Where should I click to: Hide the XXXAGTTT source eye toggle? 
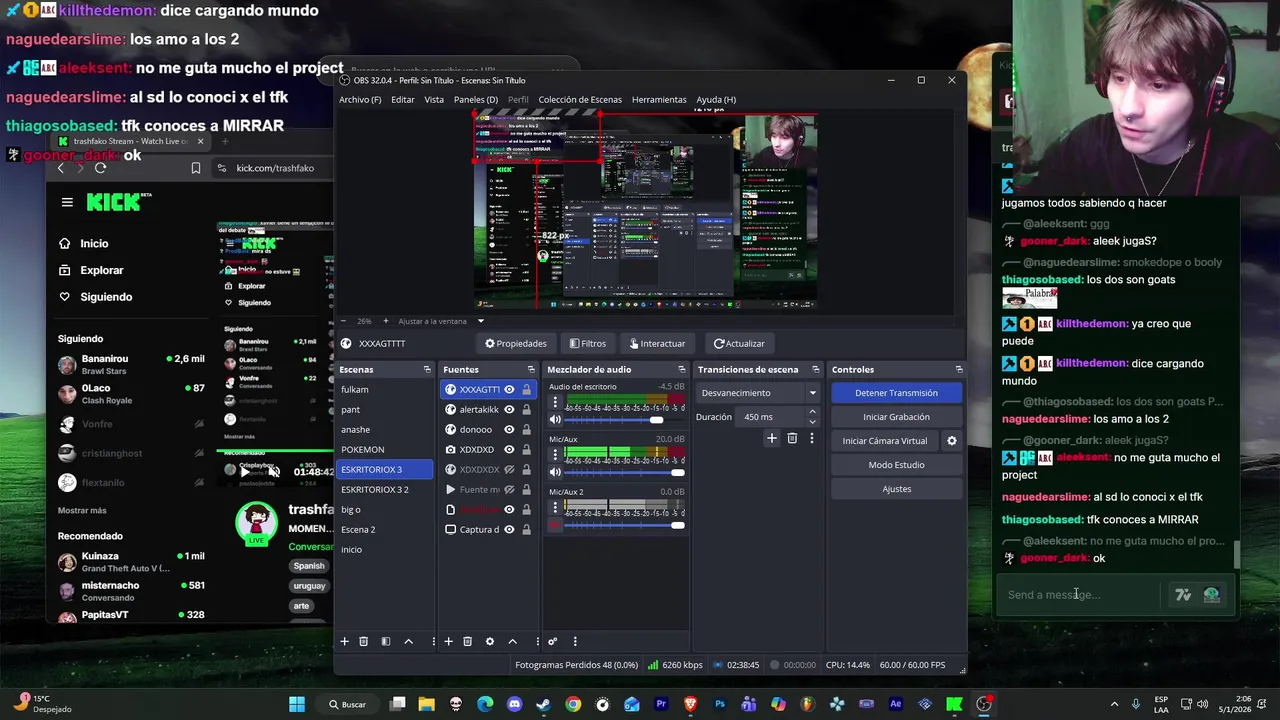[509, 390]
